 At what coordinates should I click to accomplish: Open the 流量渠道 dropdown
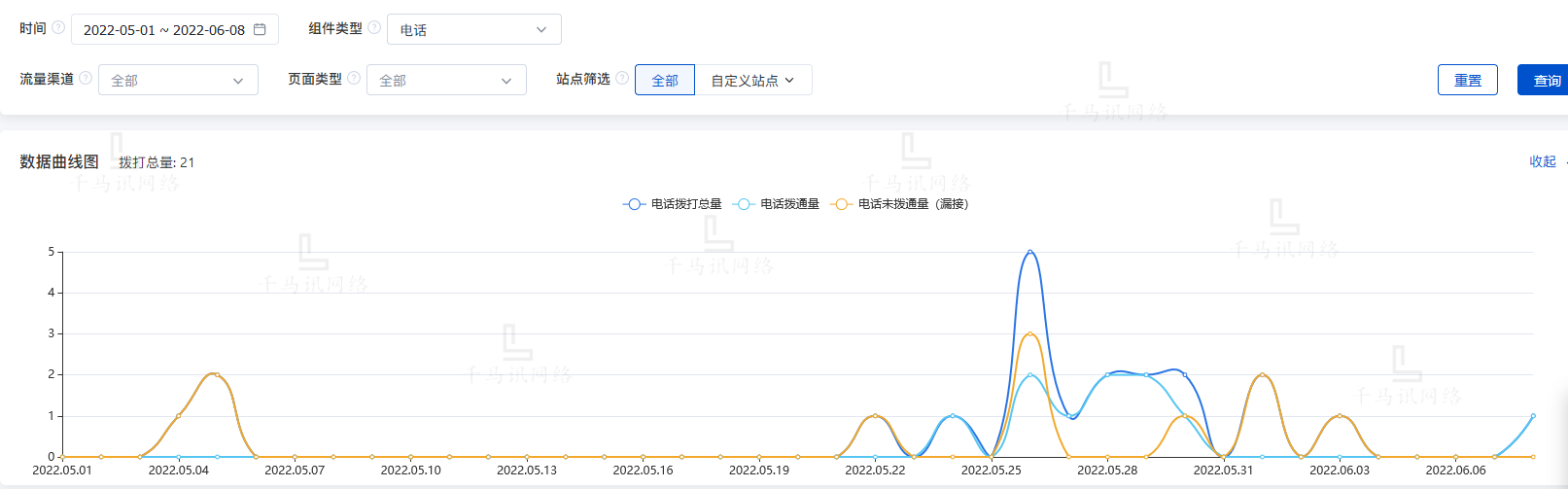[x=178, y=80]
